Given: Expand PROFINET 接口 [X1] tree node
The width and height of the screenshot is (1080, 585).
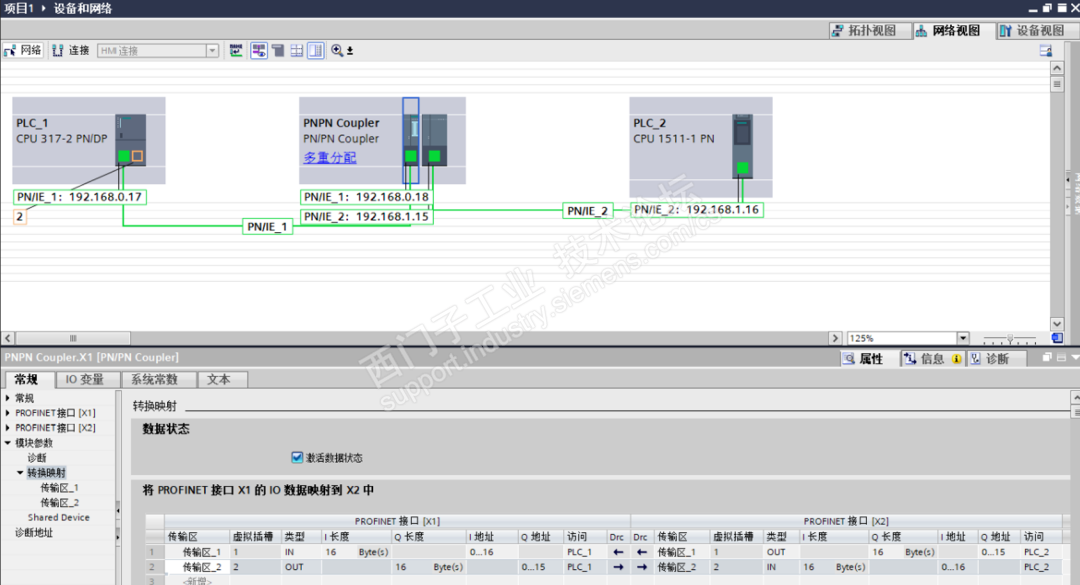Looking at the screenshot, I should (x=8, y=413).
